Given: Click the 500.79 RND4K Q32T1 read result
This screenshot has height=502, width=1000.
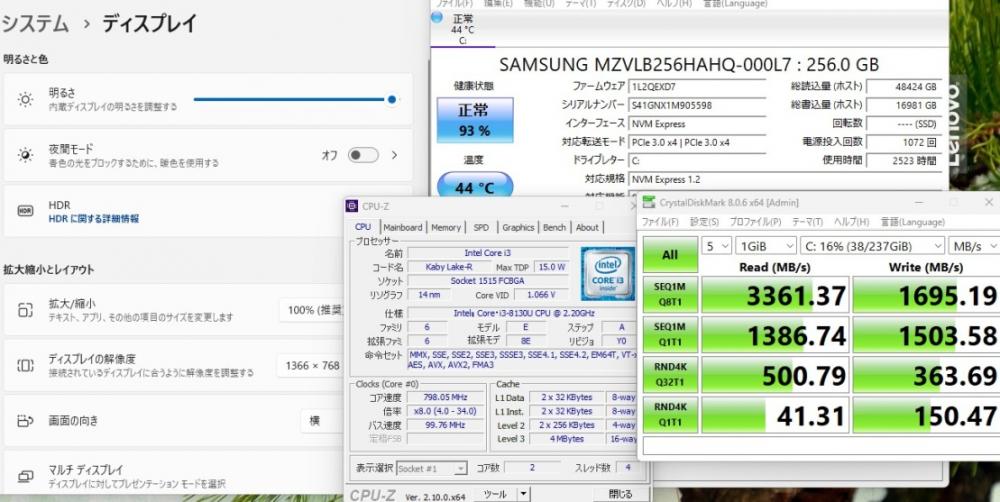Looking at the screenshot, I should click(x=776, y=375).
